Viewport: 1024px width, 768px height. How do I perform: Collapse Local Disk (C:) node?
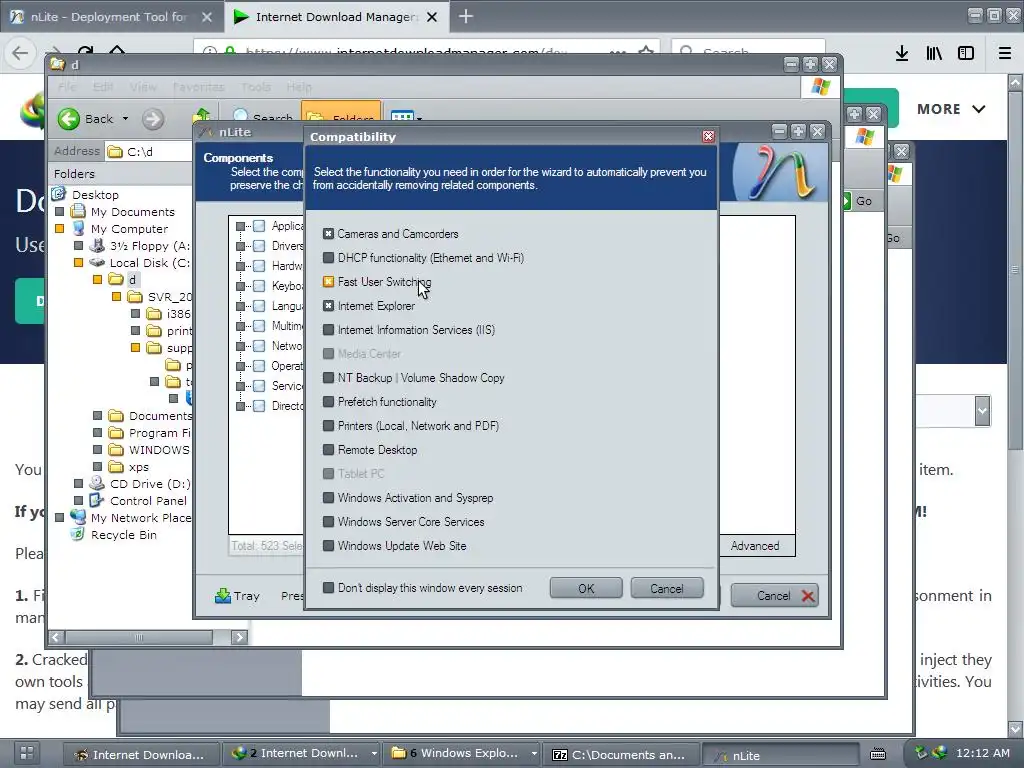click(78, 263)
